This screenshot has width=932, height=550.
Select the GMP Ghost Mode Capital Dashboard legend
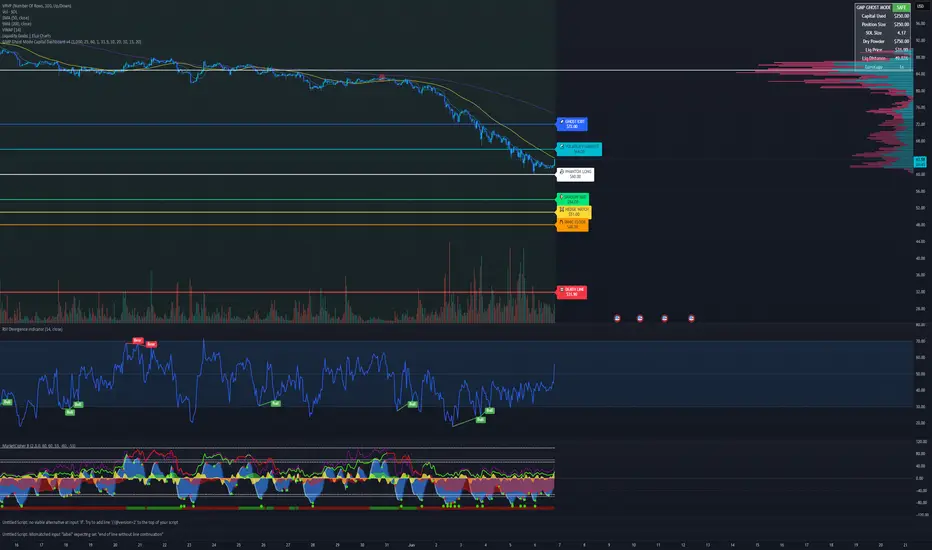pos(71,42)
